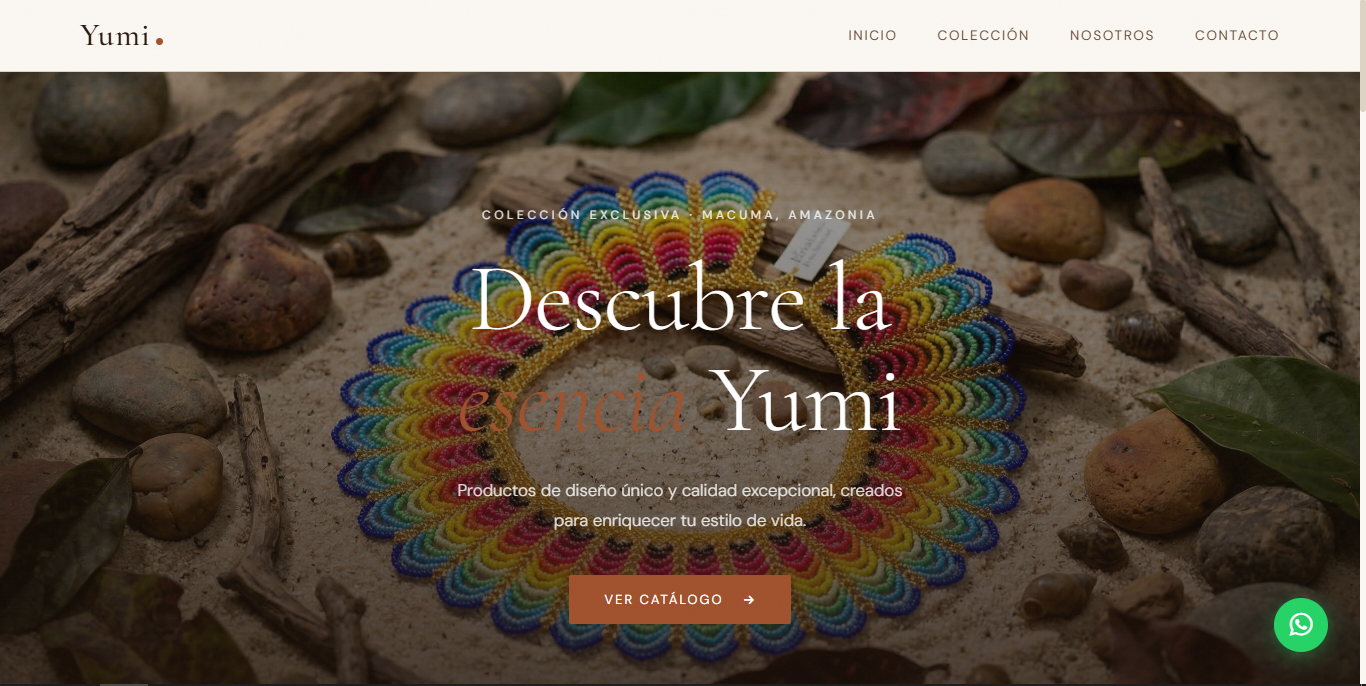This screenshot has width=1366, height=686.
Task: Open the Colección menu item
Action: [x=983, y=35]
